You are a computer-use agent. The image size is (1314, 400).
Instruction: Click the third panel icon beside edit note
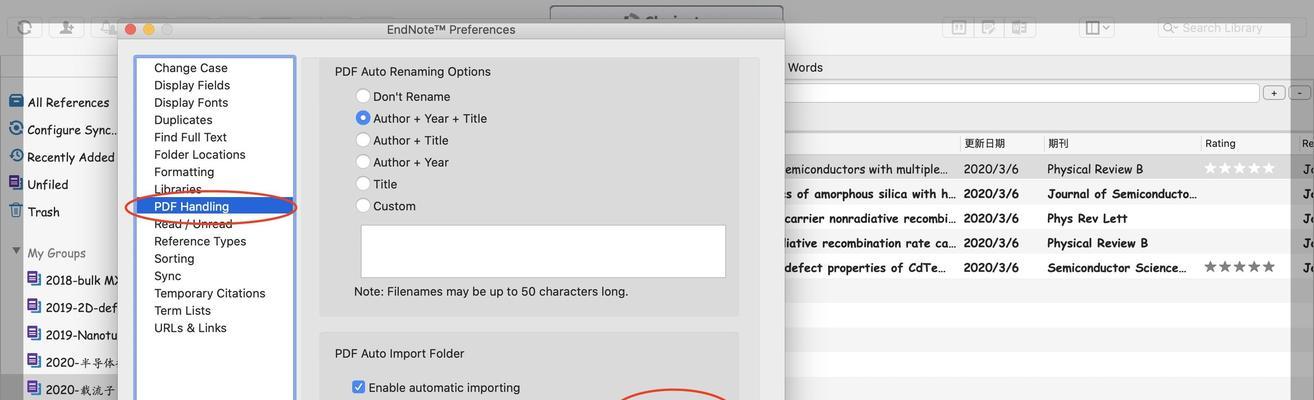(x=1019, y=28)
